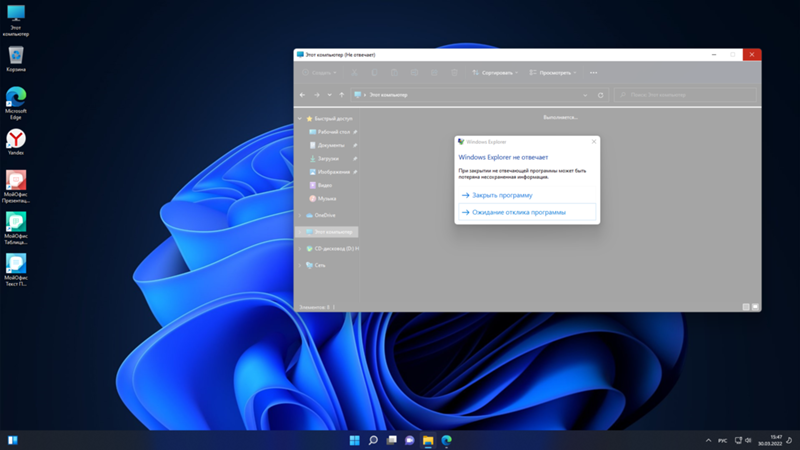Minimize the Explorer window
800x450 pixels.
tap(714, 55)
